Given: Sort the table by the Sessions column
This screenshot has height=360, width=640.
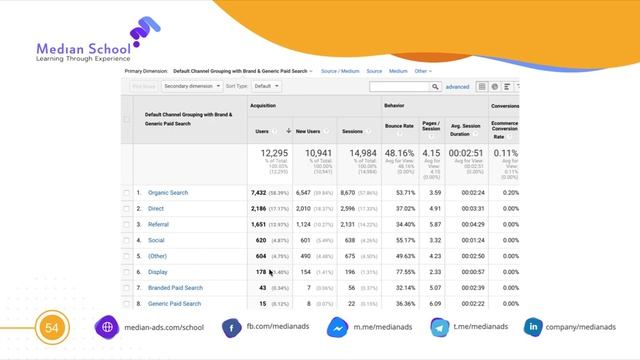Looking at the screenshot, I should click(x=352, y=131).
